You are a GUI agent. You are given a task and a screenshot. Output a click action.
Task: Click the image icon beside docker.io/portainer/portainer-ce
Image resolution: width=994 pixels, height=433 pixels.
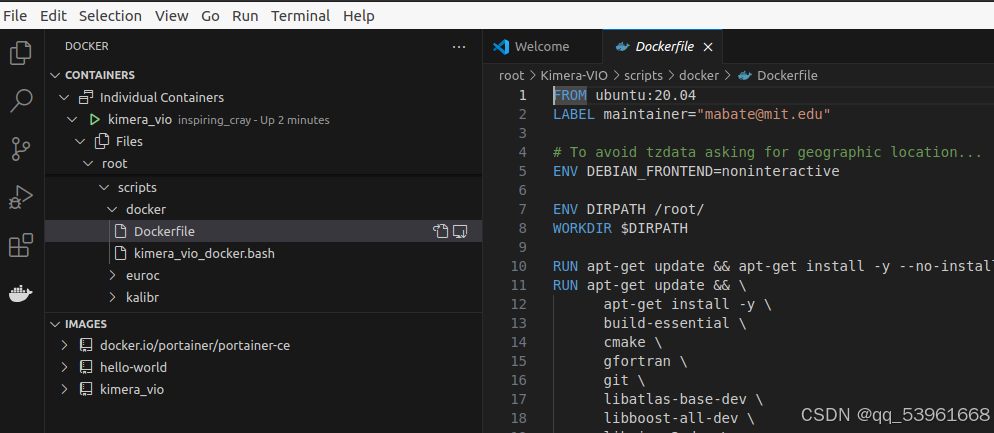(86, 346)
